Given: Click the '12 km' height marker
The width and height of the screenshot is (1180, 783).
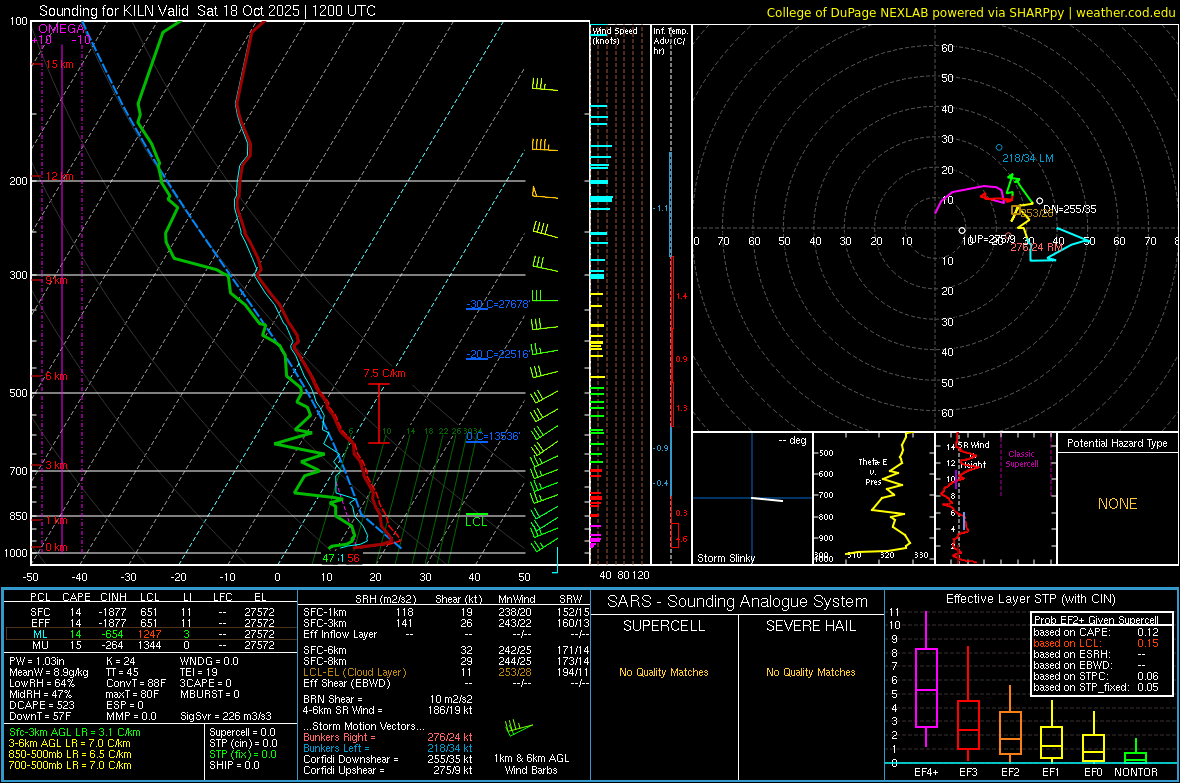Looking at the screenshot, I should coord(59,176).
